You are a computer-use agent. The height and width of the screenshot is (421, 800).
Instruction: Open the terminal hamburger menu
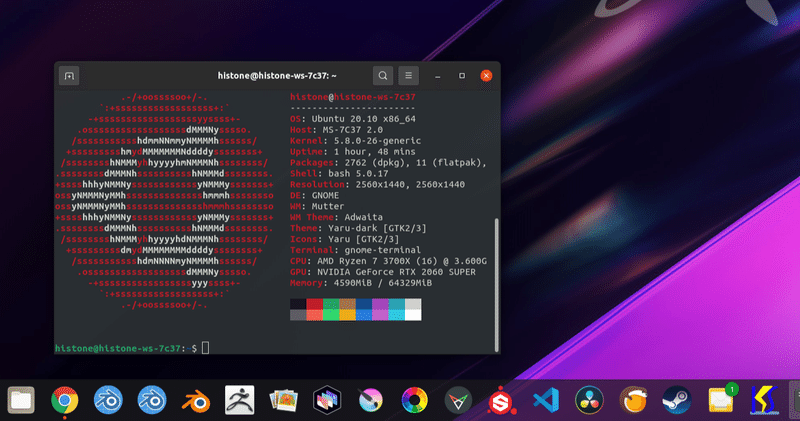(409, 76)
